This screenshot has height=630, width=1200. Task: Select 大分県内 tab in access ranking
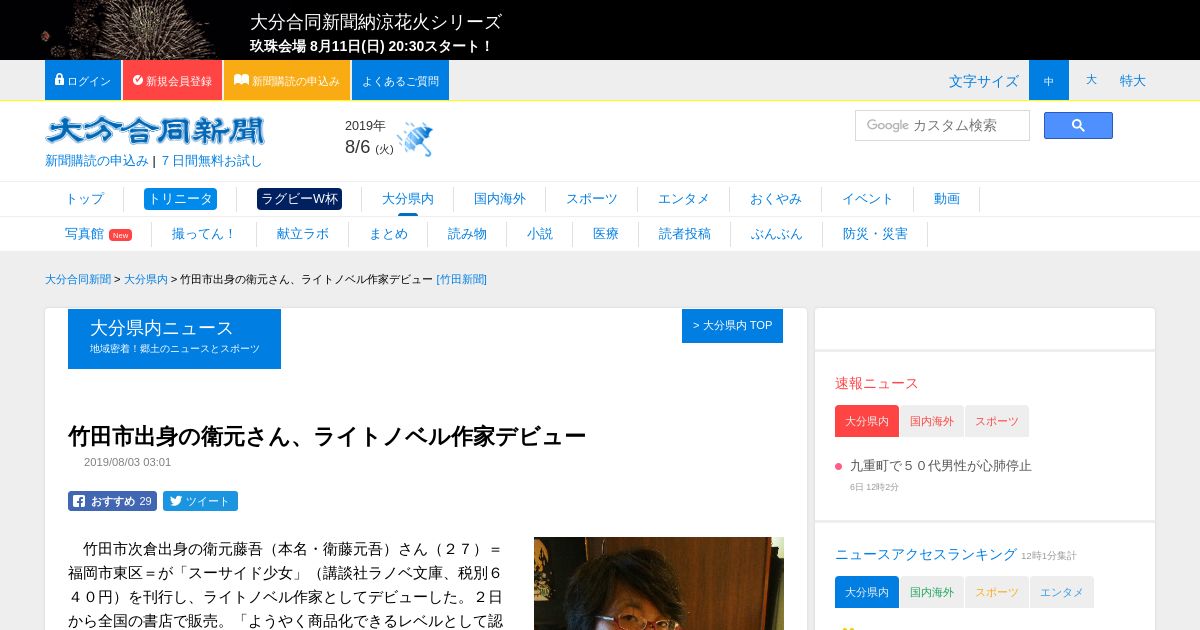coord(867,592)
